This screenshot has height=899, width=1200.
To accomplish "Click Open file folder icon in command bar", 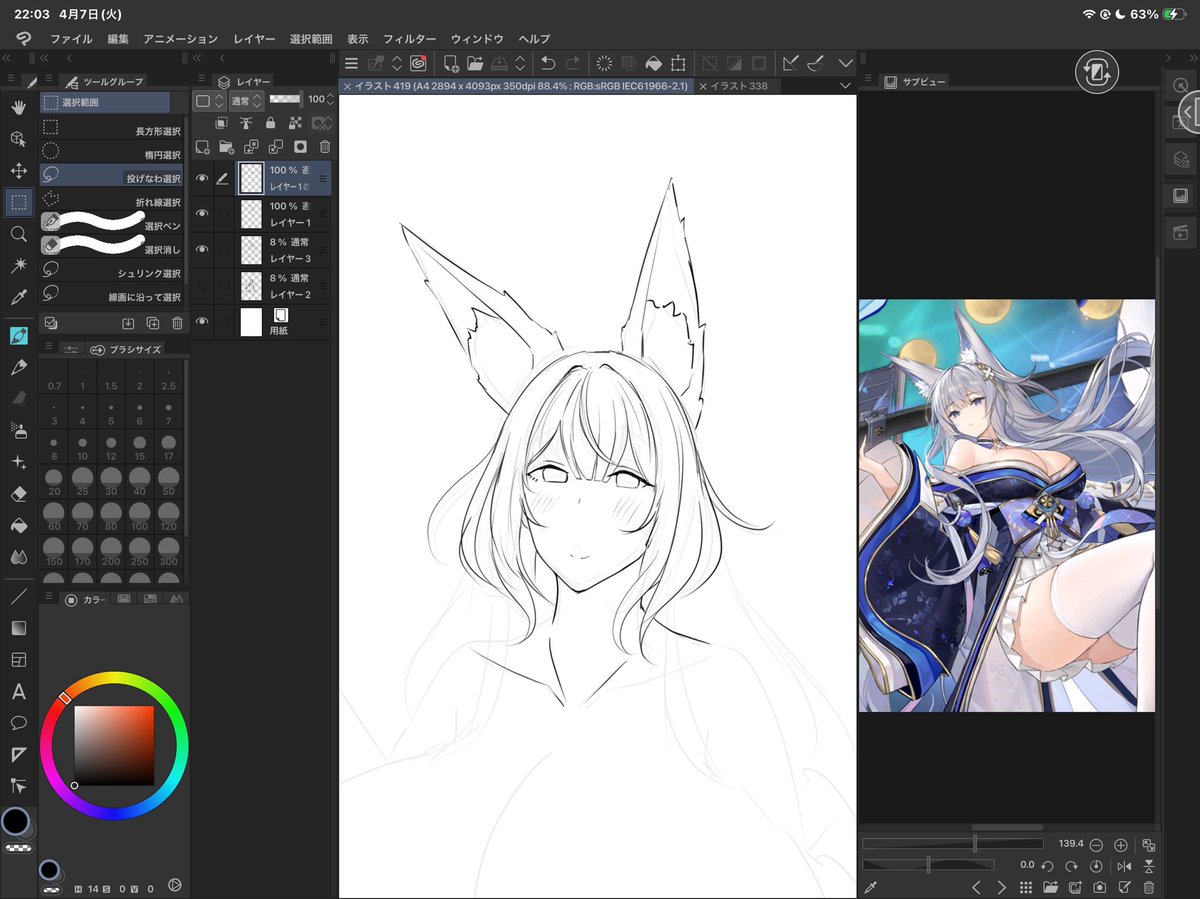I will pos(475,63).
